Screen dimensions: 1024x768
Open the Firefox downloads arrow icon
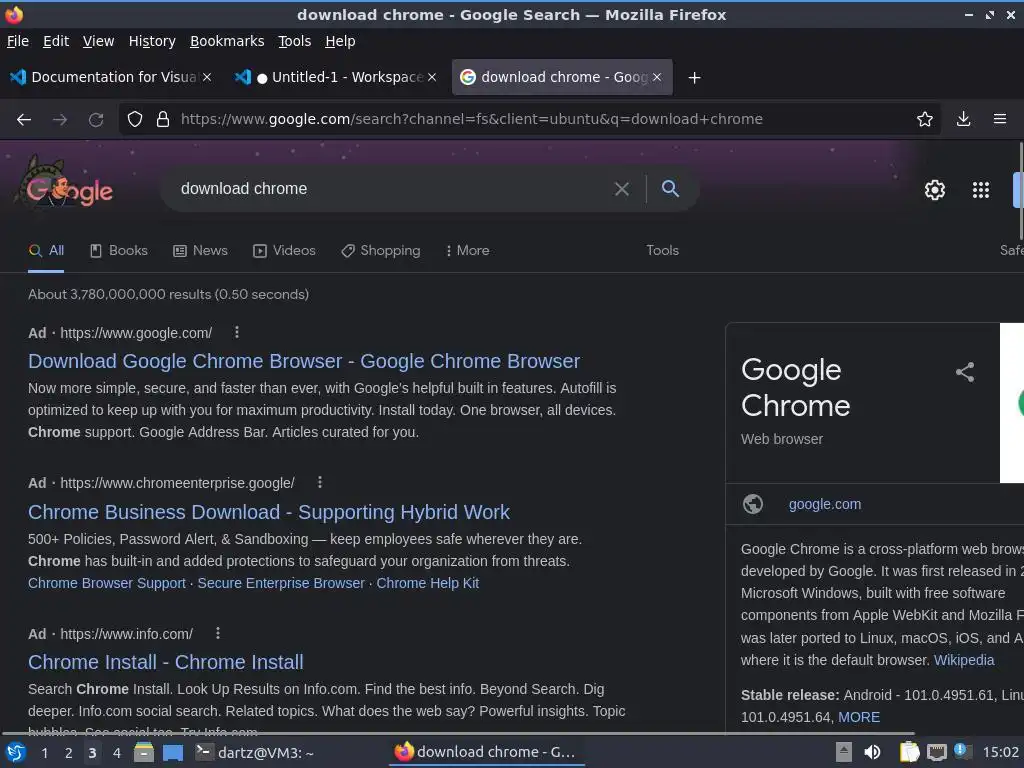[963, 120]
